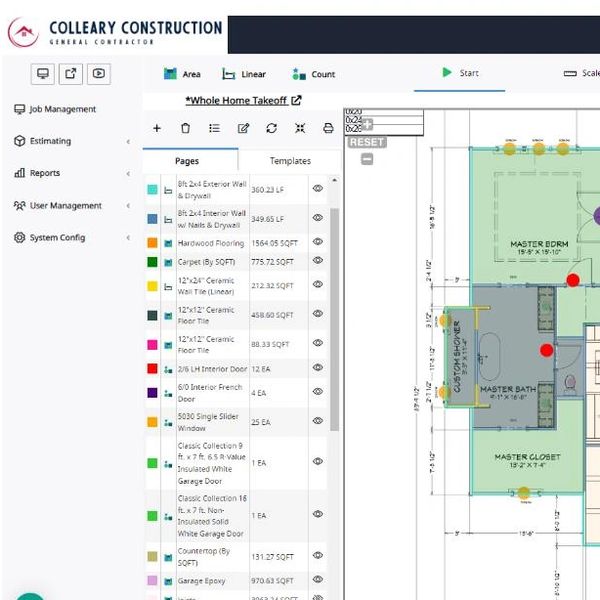Hide the Hardwood Flooring takeoff

pyautogui.click(x=318, y=241)
